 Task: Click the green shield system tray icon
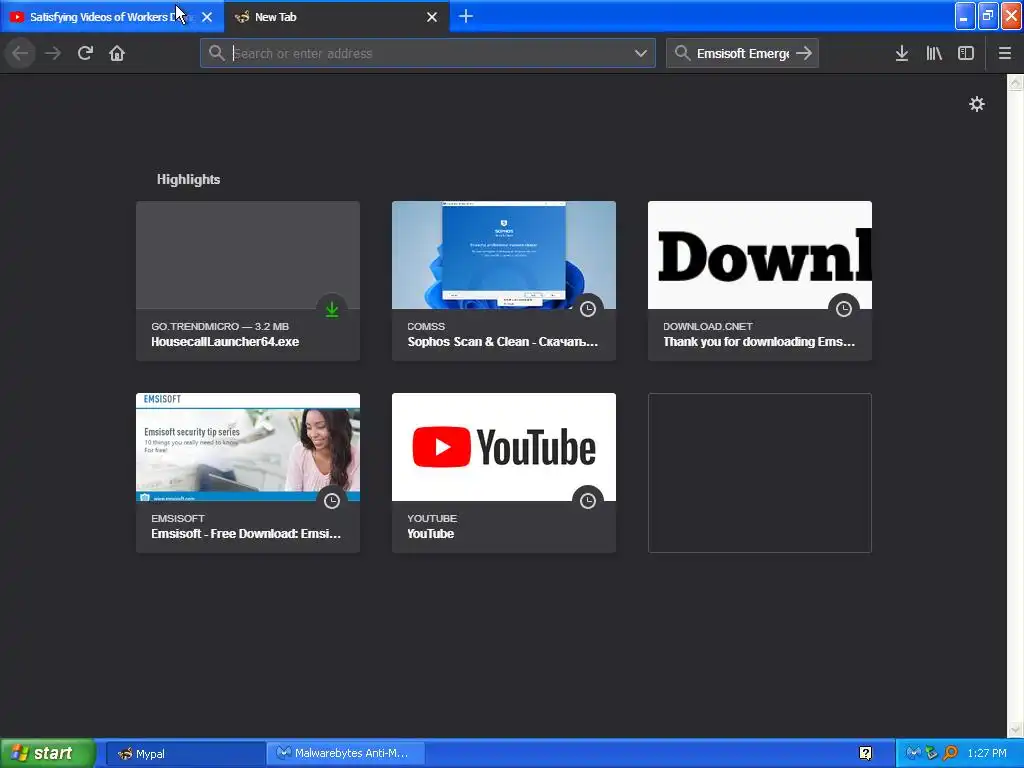931,754
